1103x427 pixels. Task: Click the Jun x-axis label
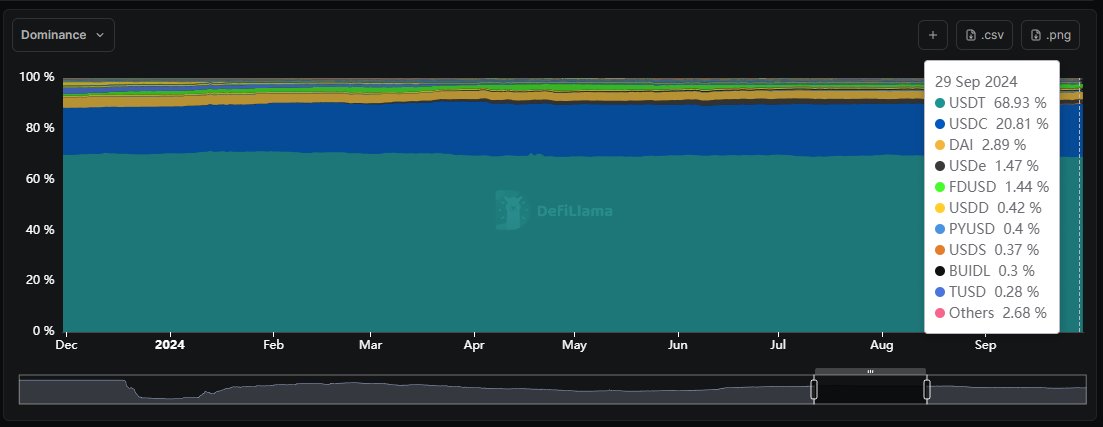(677, 345)
